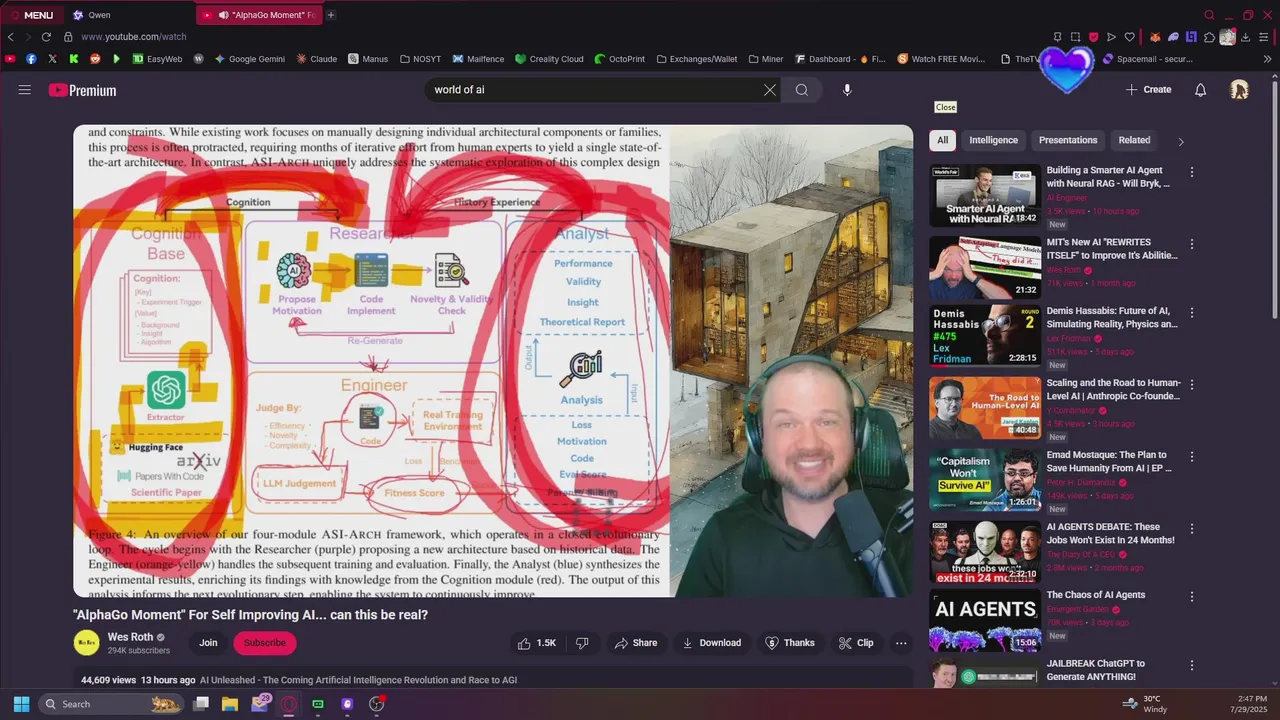Open the weather widget showing 30°C Windy
Screen dimensions: 1280x720
coord(1146,704)
